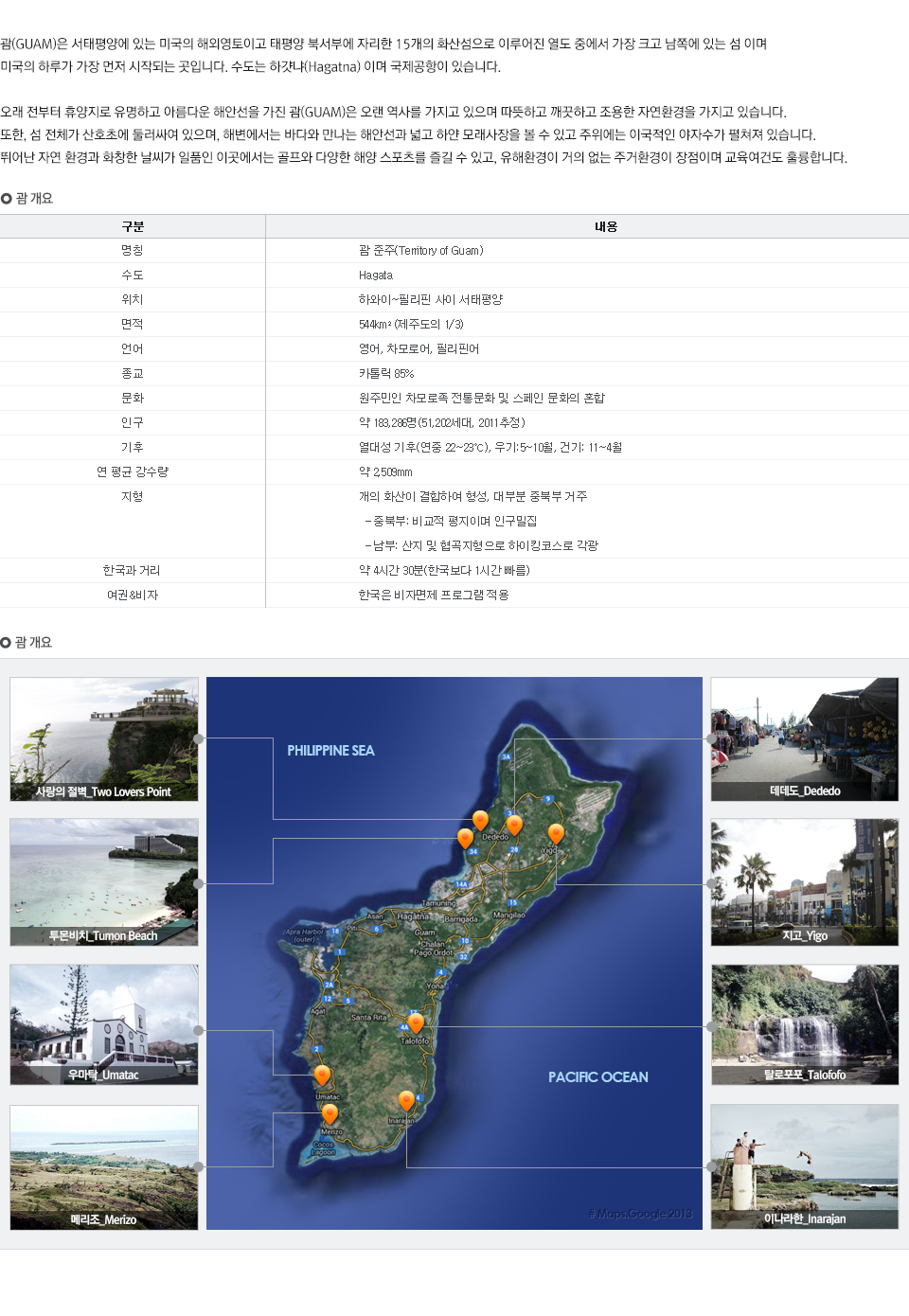Click the 구분 table column header
This screenshot has width=909, height=1316.
(x=133, y=226)
